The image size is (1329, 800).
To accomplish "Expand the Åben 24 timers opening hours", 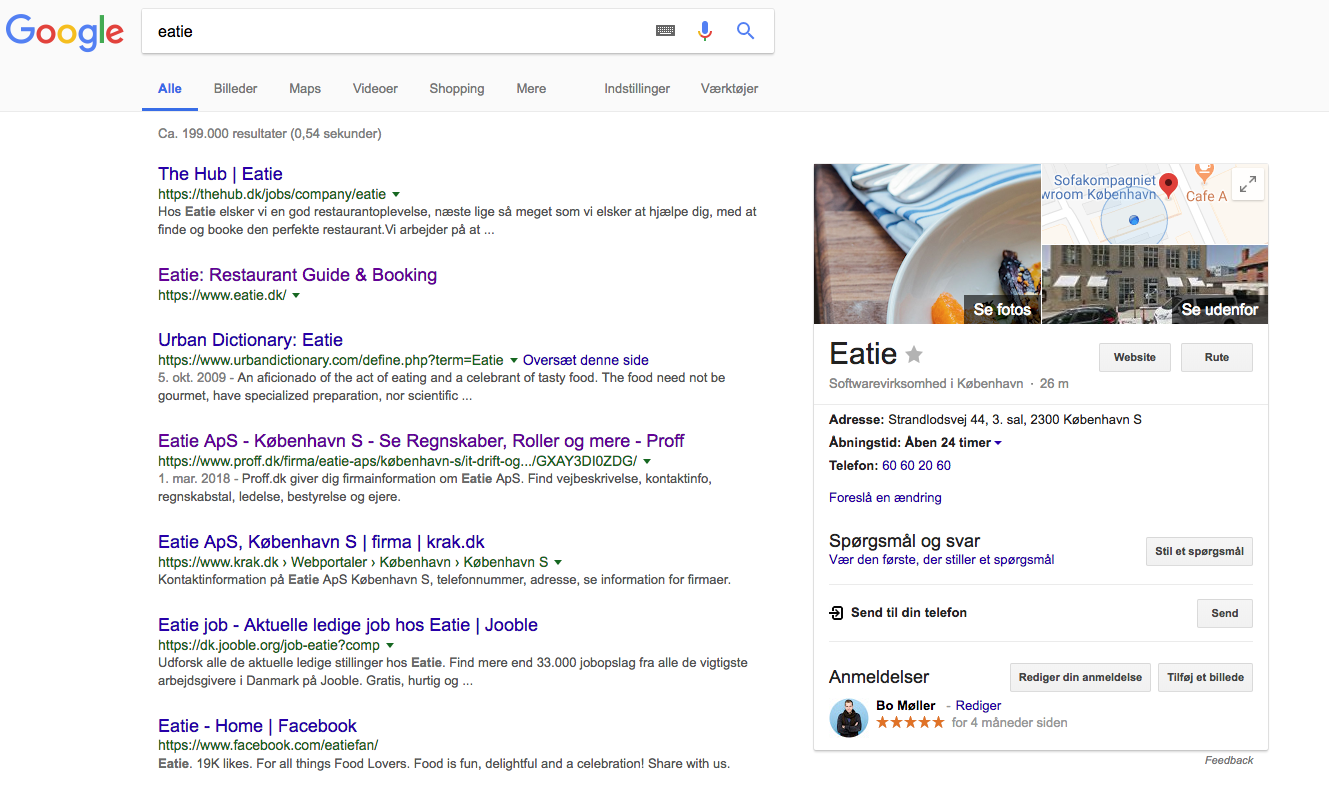I will [x=997, y=443].
